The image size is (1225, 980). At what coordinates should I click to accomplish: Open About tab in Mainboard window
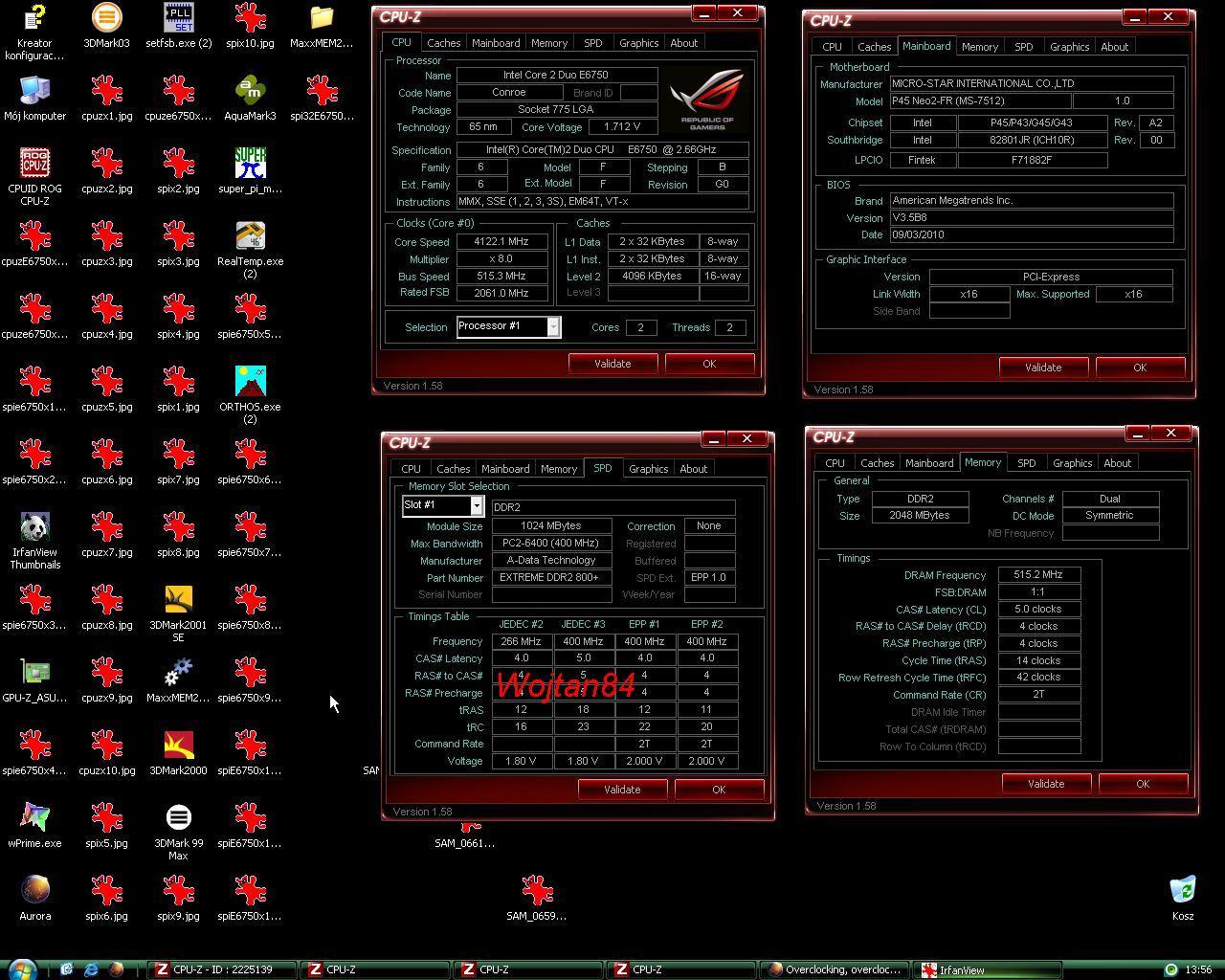tap(1114, 47)
